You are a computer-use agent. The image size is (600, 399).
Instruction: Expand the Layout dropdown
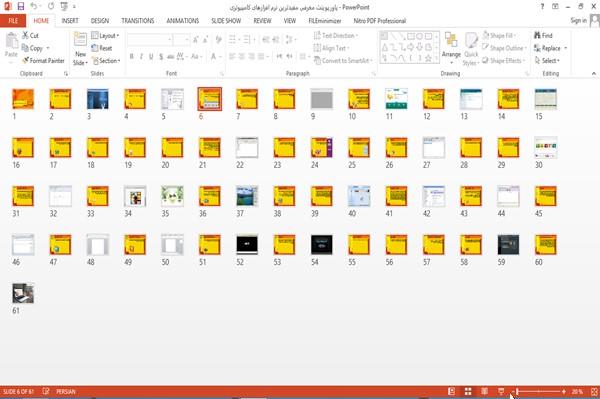pyautogui.click(x=105, y=36)
